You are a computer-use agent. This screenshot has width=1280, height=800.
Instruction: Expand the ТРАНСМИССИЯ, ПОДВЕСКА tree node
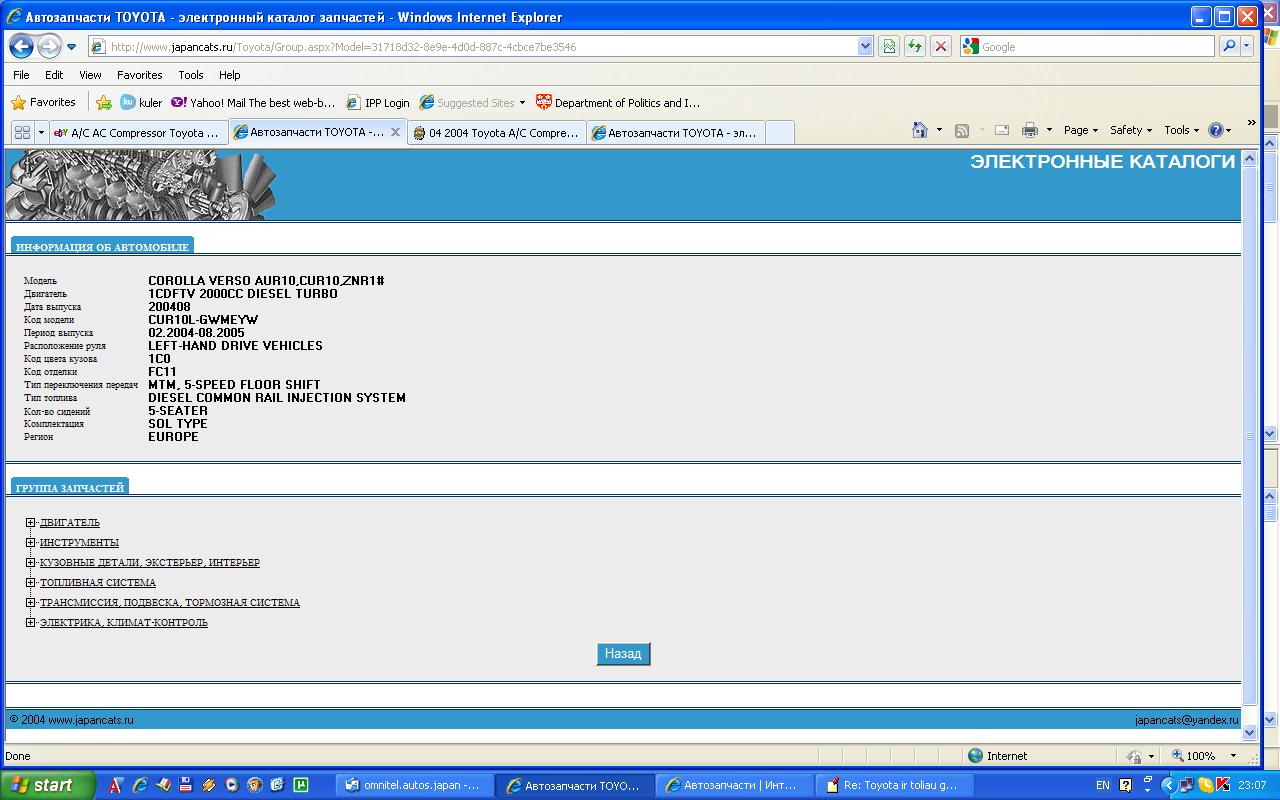31,602
